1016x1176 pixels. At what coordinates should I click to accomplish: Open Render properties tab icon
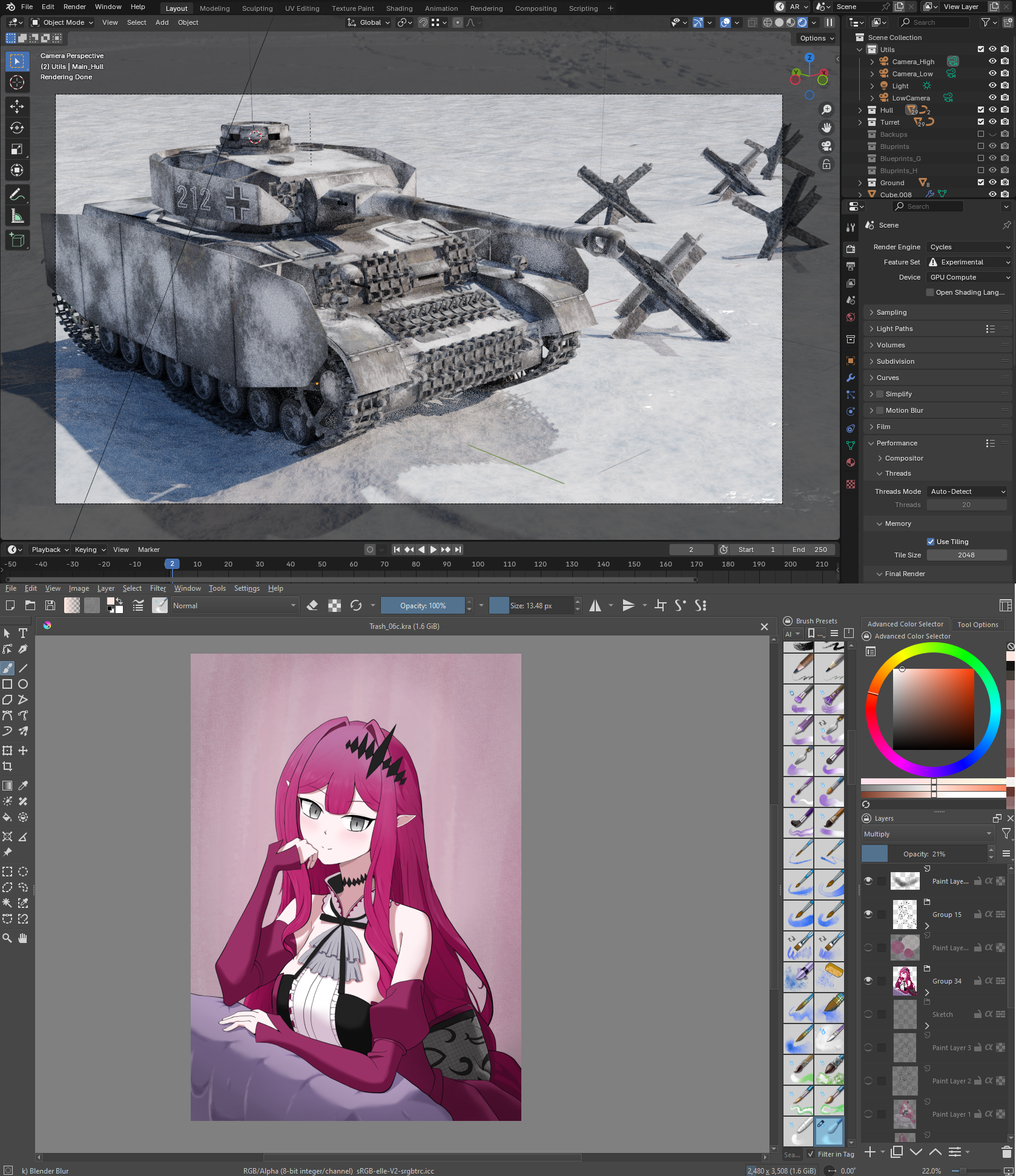(851, 249)
